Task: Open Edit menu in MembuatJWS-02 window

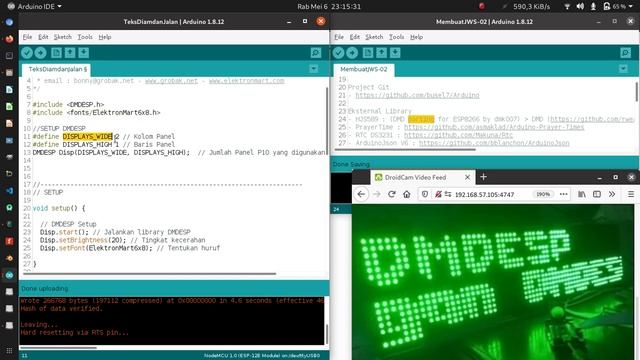Action: [355, 37]
